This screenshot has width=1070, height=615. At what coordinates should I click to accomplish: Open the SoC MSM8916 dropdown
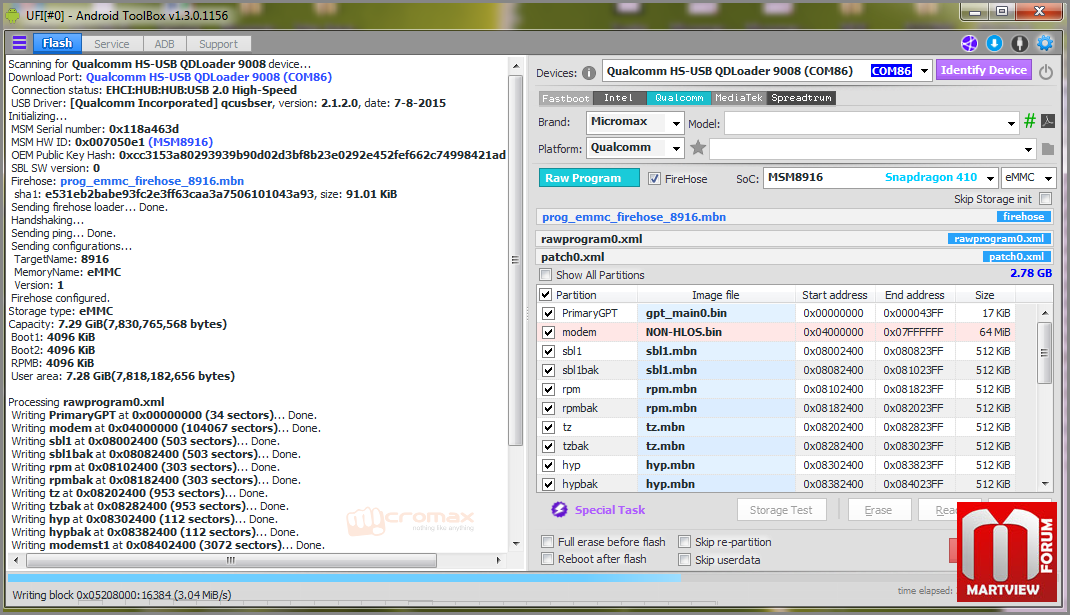(x=989, y=178)
